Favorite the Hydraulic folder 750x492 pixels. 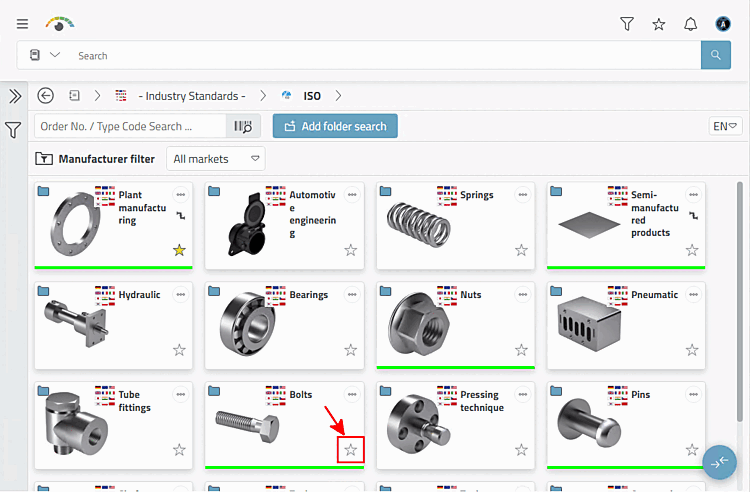(179, 350)
